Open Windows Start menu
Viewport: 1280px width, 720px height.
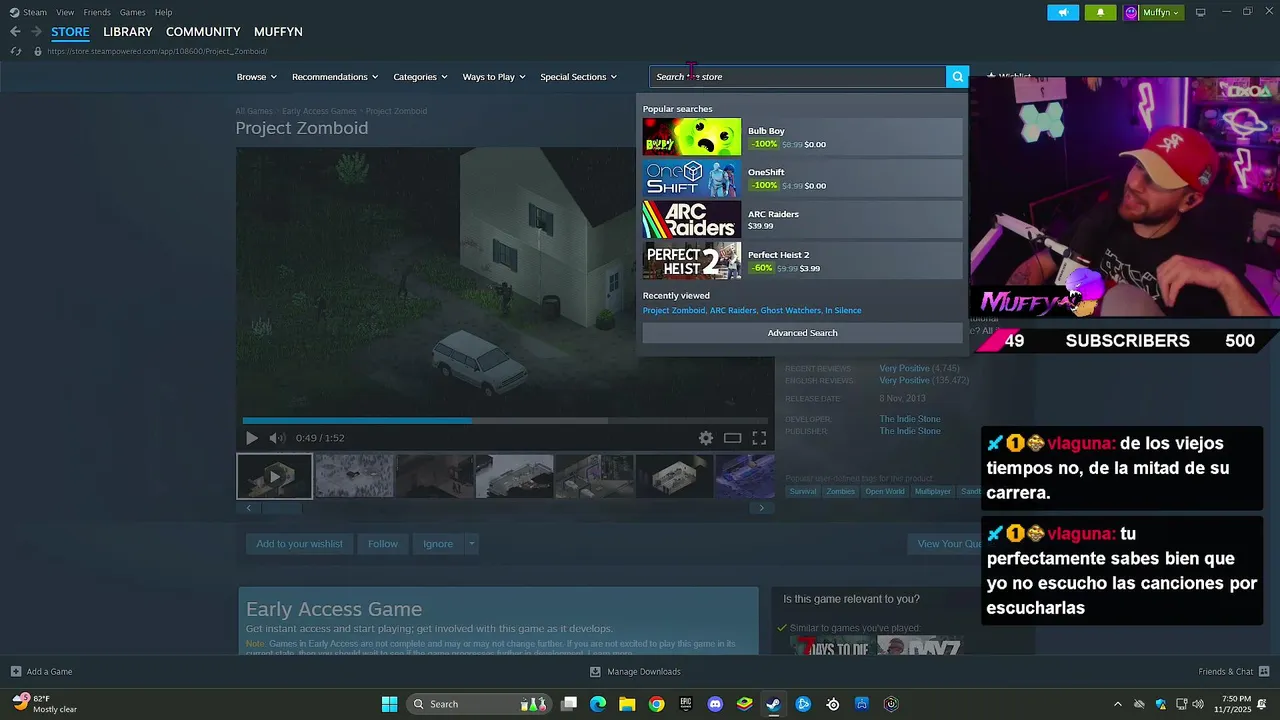tap(389, 704)
